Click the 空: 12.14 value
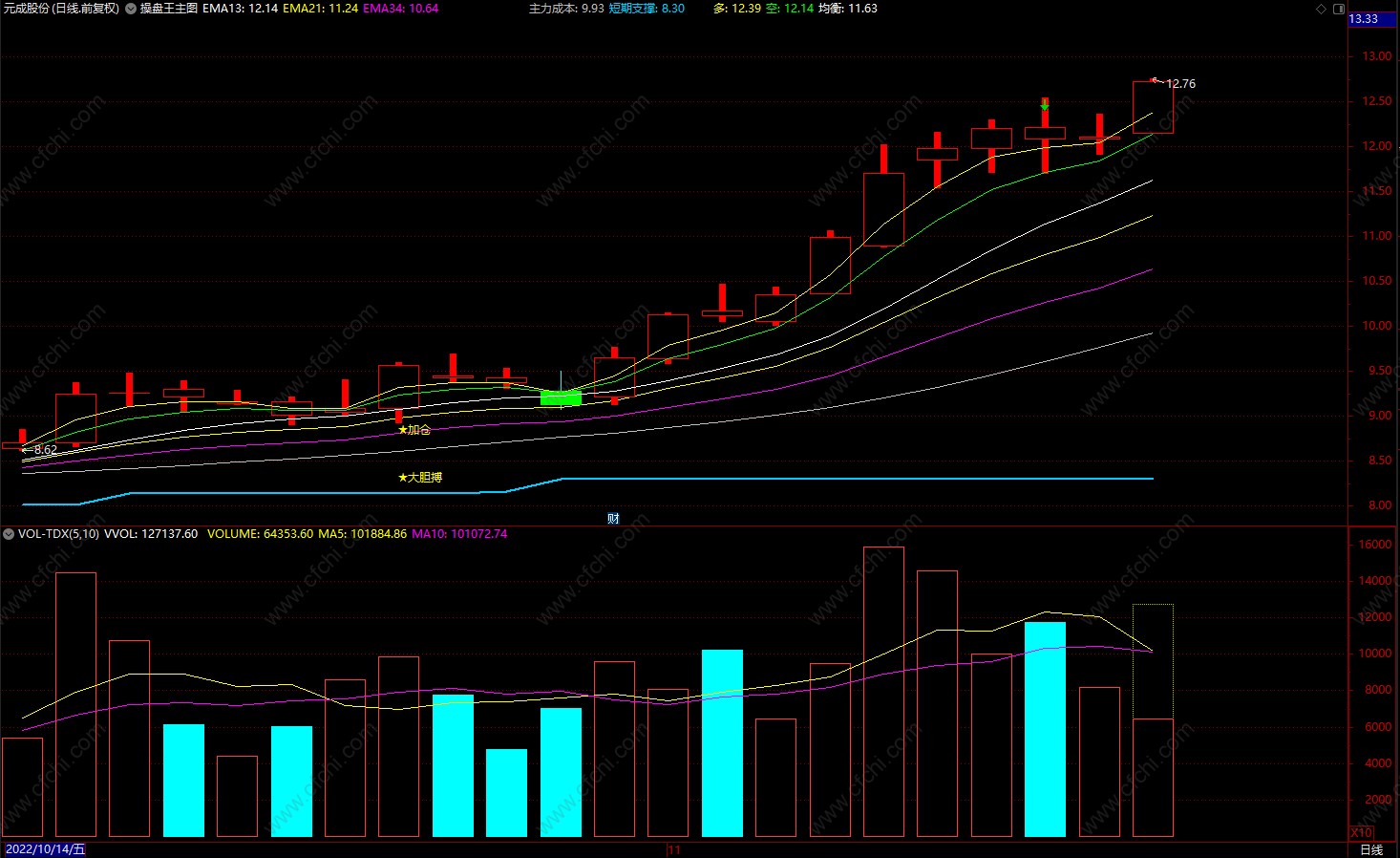This screenshot has height=858, width=1400. 790,9
